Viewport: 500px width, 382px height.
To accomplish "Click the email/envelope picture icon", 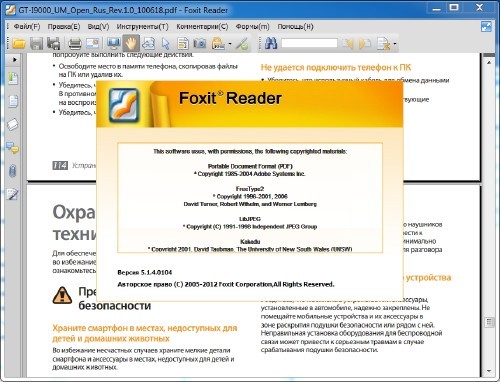I will click(92, 43).
